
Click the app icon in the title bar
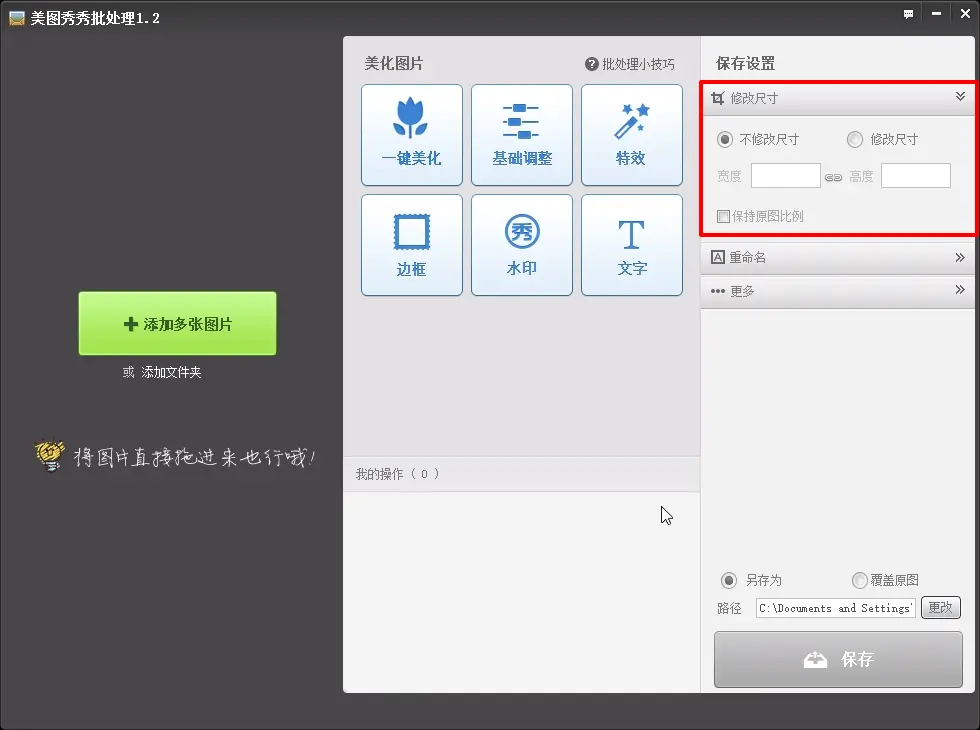[17, 18]
